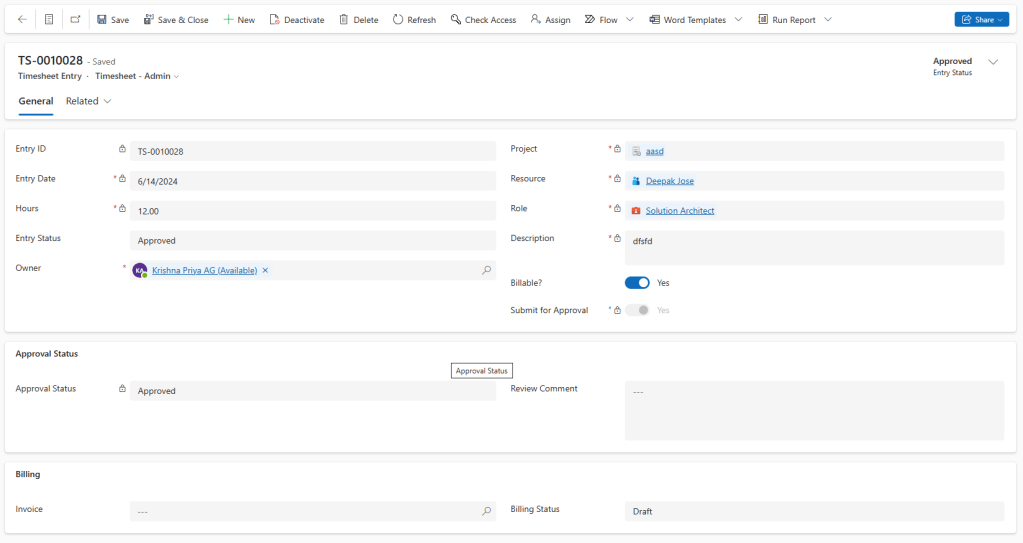Screen dimensions: 1023x543
Task: Remove Krishna Priya AG from Owner
Action: (265, 270)
